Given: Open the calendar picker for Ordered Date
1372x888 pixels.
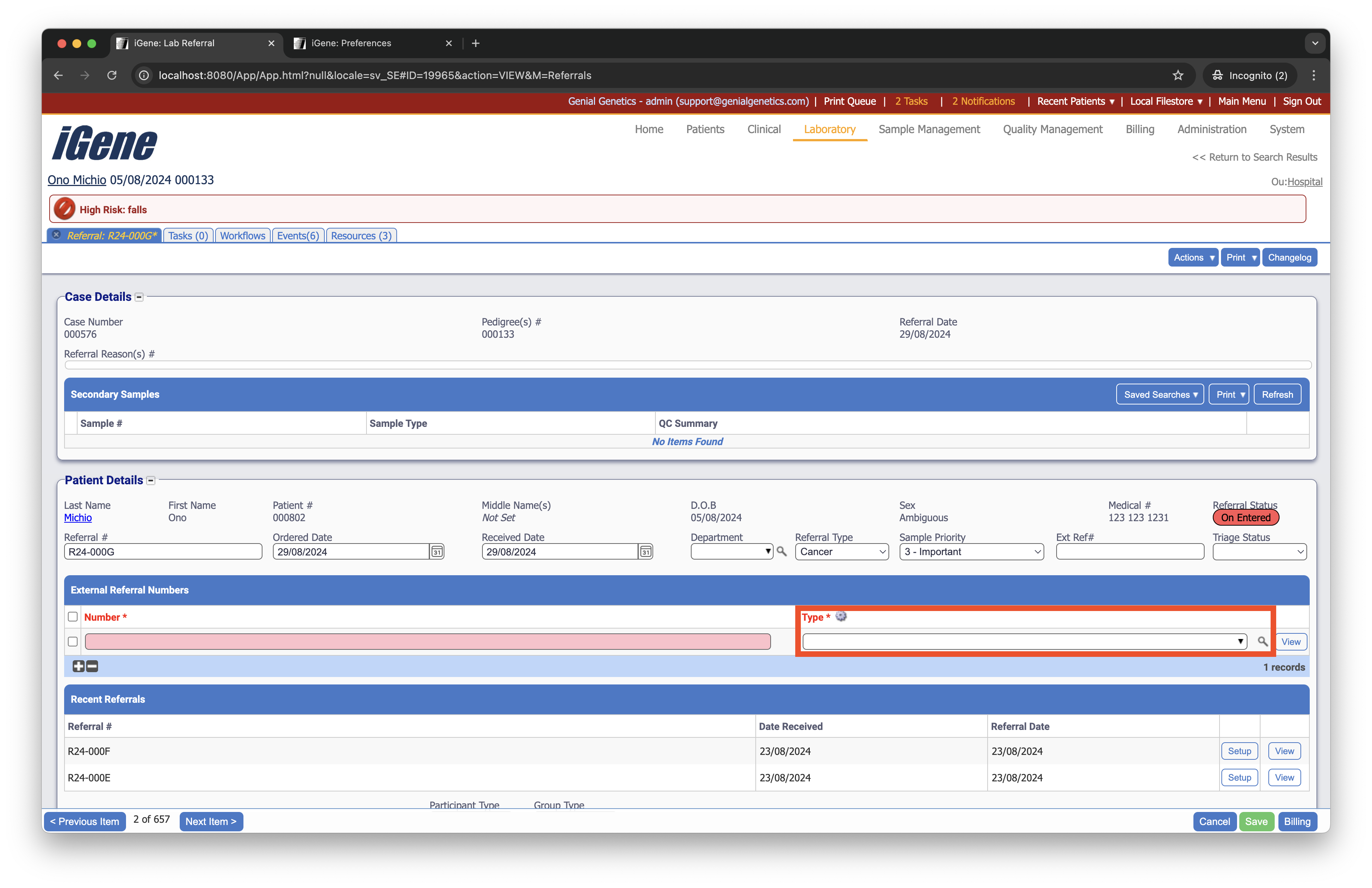Looking at the screenshot, I should click(436, 551).
